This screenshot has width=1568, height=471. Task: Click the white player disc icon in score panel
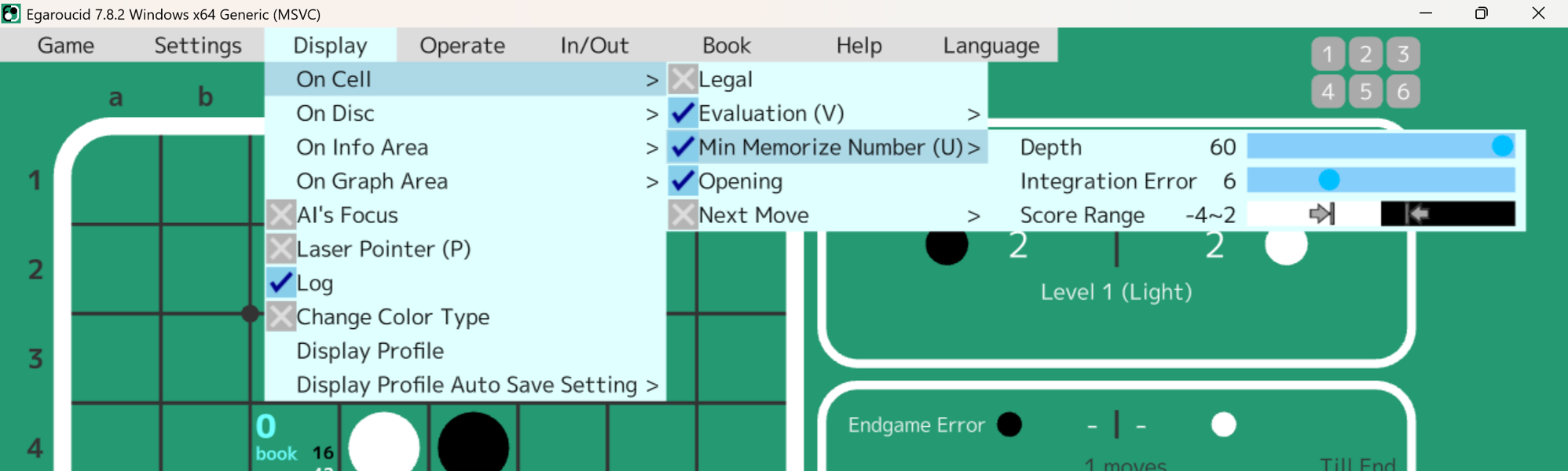point(1286,246)
